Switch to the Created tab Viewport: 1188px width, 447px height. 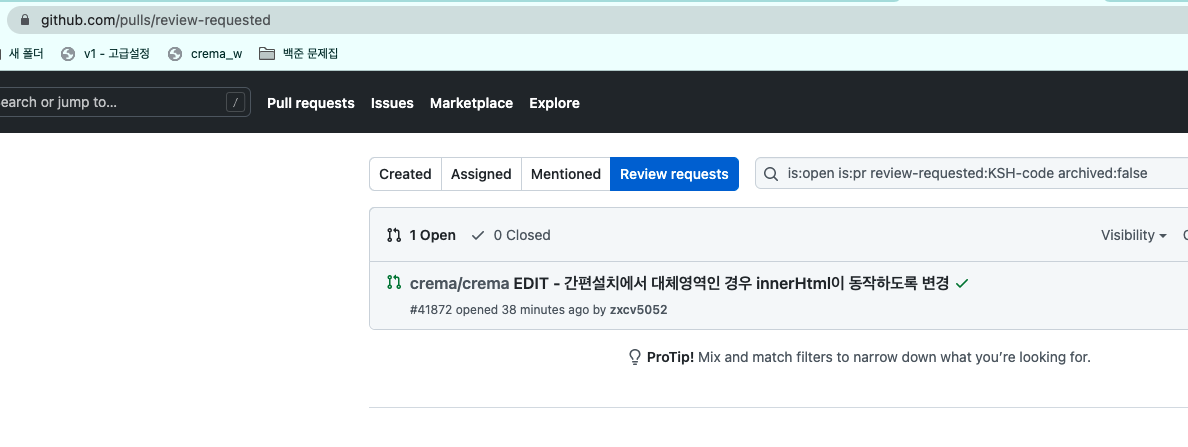click(x=405, y=174)
